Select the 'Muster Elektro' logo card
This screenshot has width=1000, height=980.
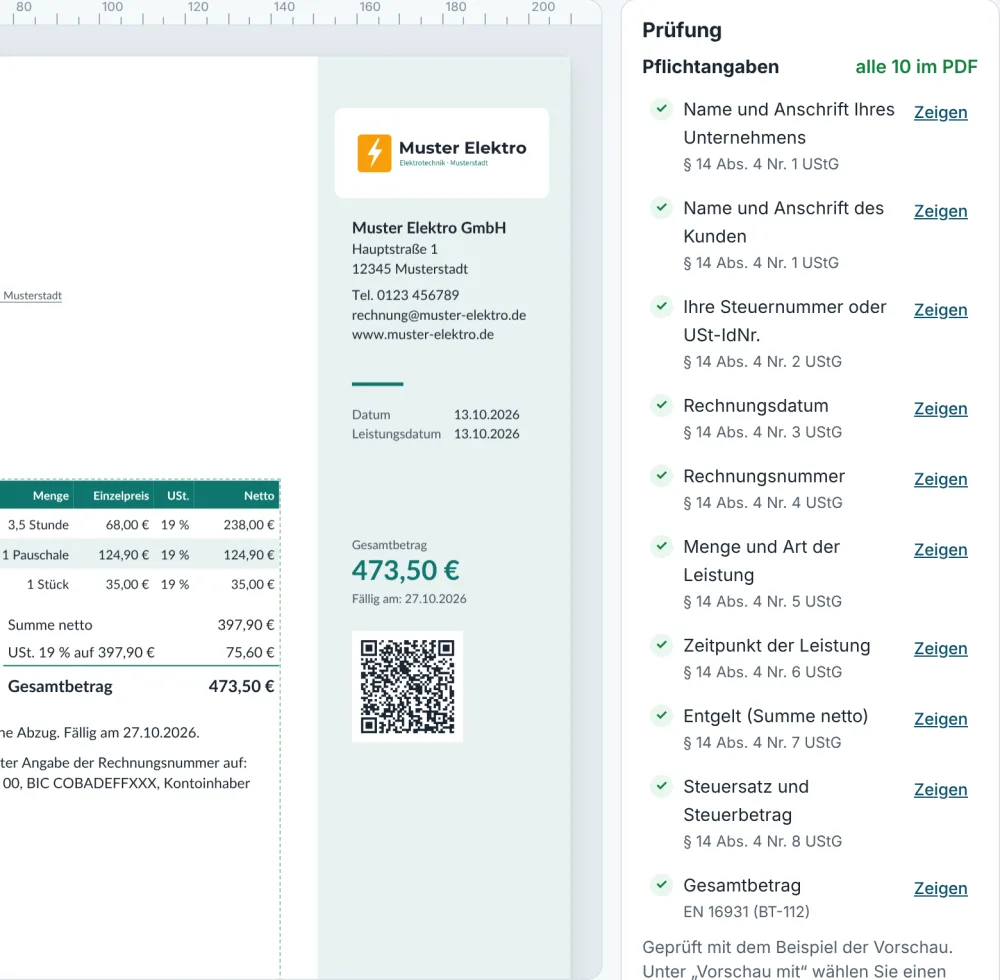pyautogui.click(x=441, y=153)
